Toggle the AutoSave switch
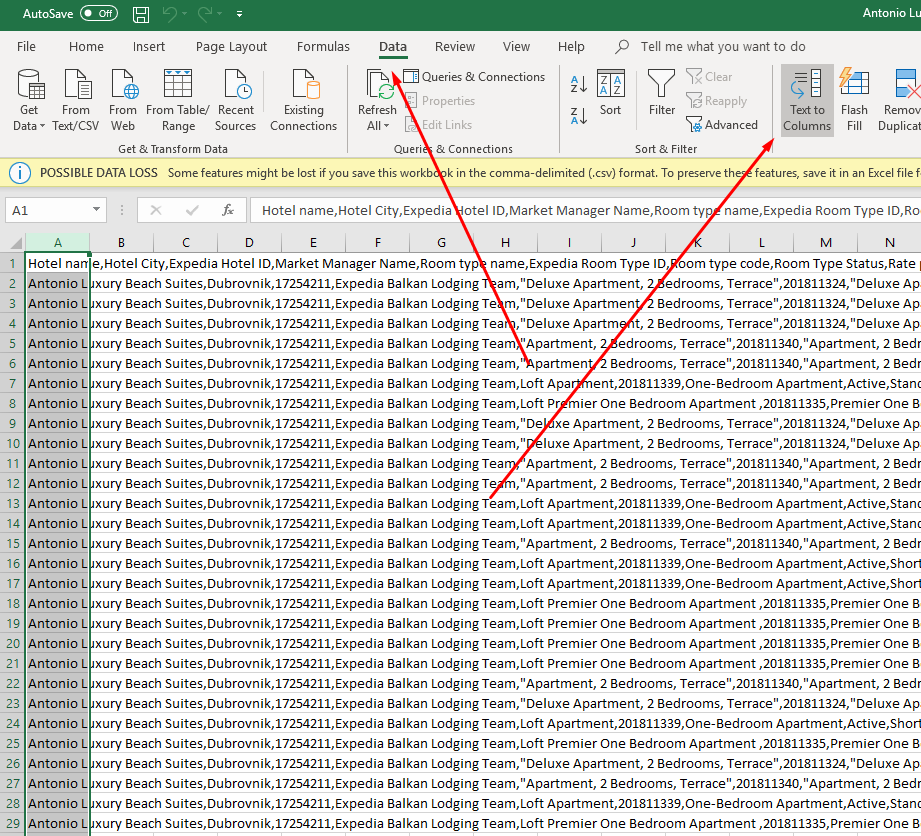 99,14
